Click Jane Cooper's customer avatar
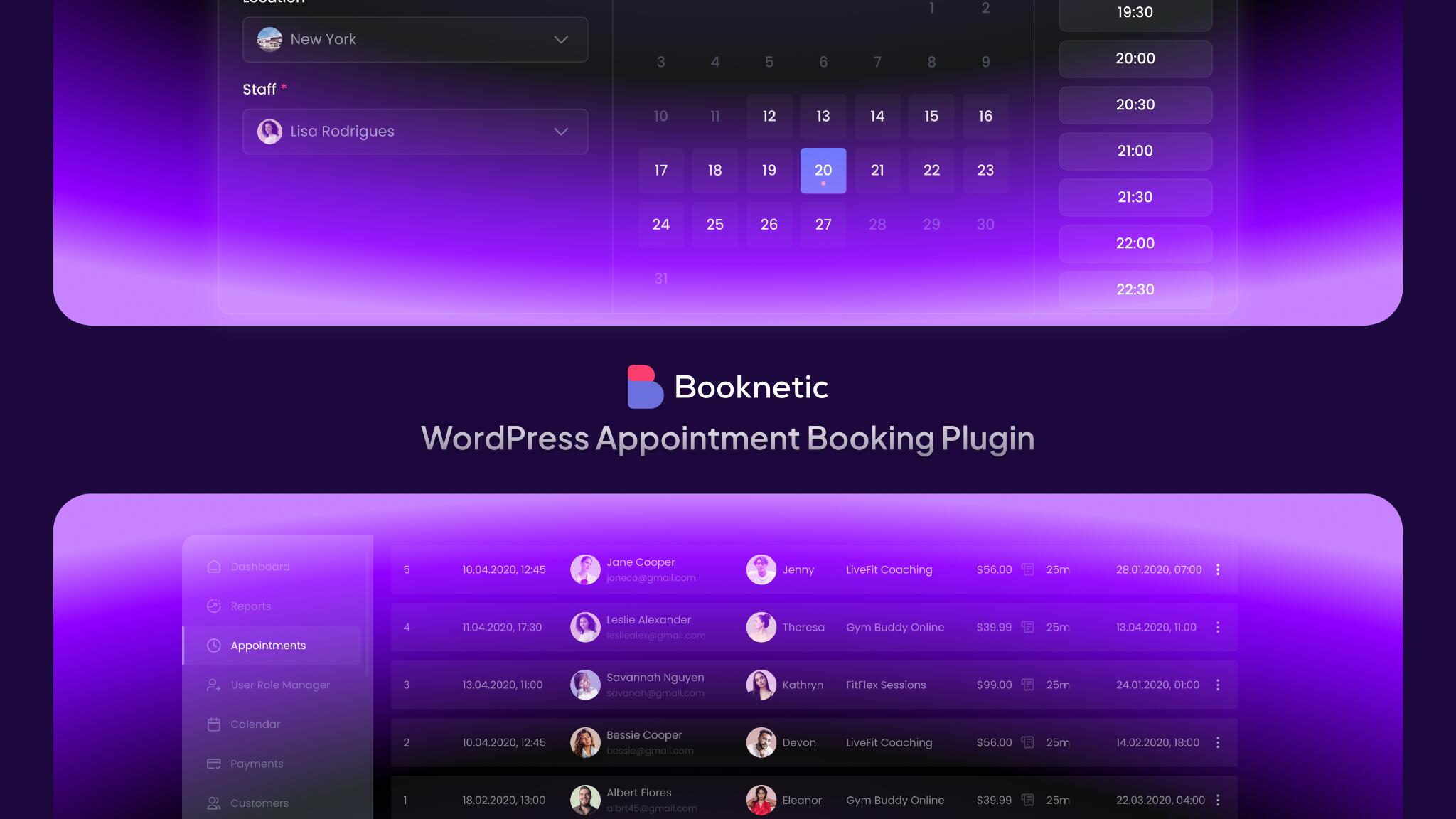Viewport: 1456px width, 819px height. click(x=585, y=569)
